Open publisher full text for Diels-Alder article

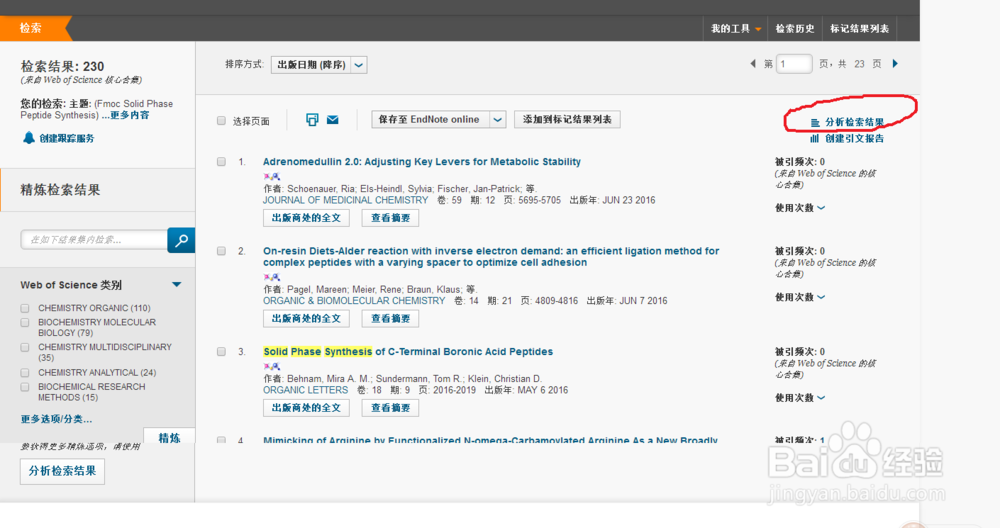click(x=306, y=319)
